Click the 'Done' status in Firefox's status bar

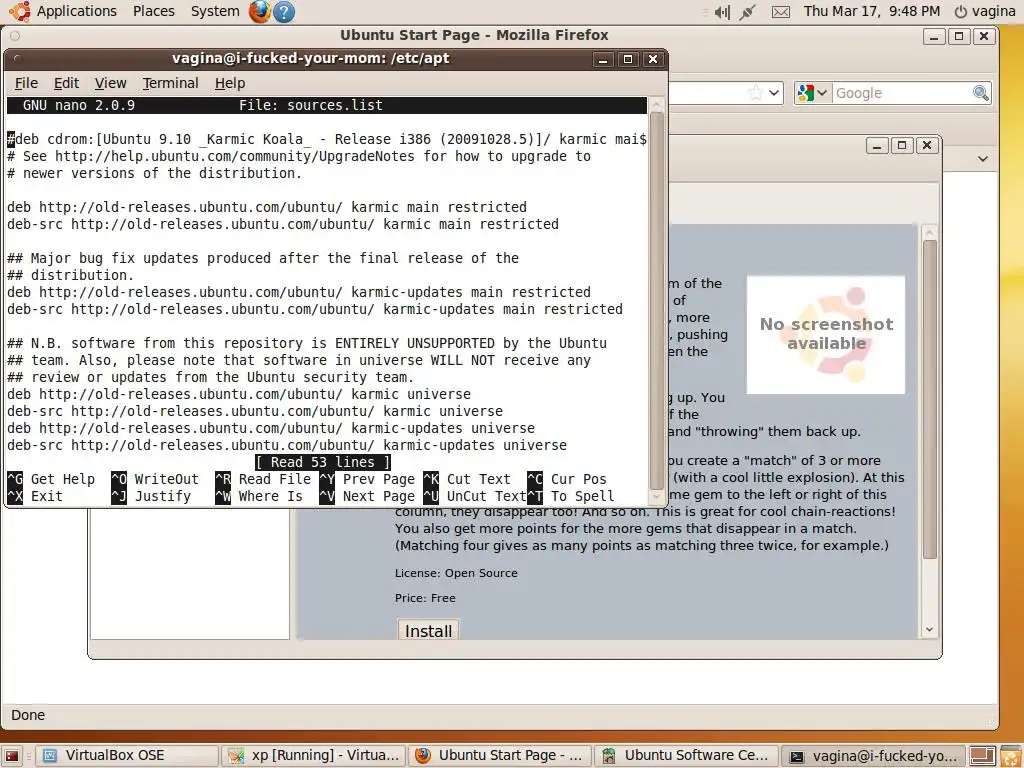coord(28,715)
